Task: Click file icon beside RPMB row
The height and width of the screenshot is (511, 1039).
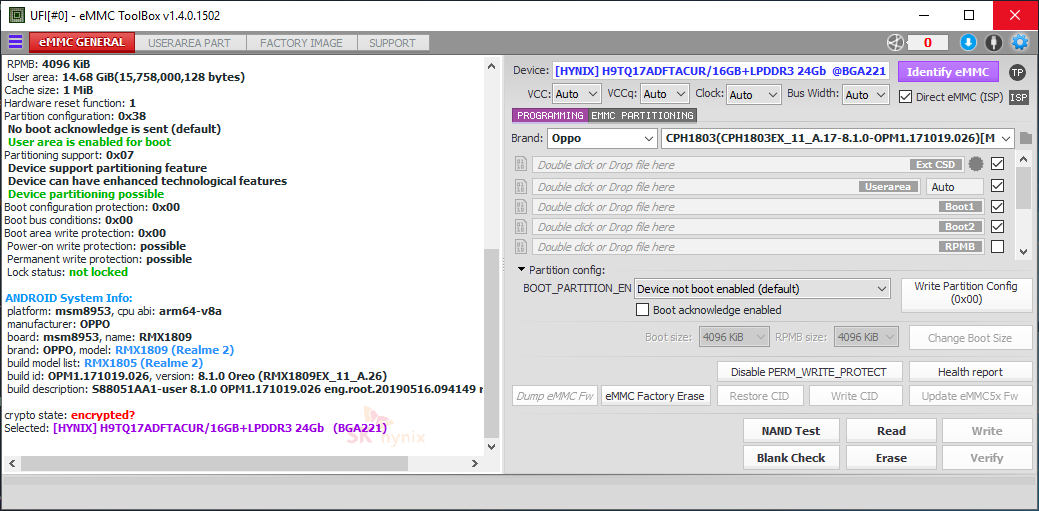Action: coord(521,247)
